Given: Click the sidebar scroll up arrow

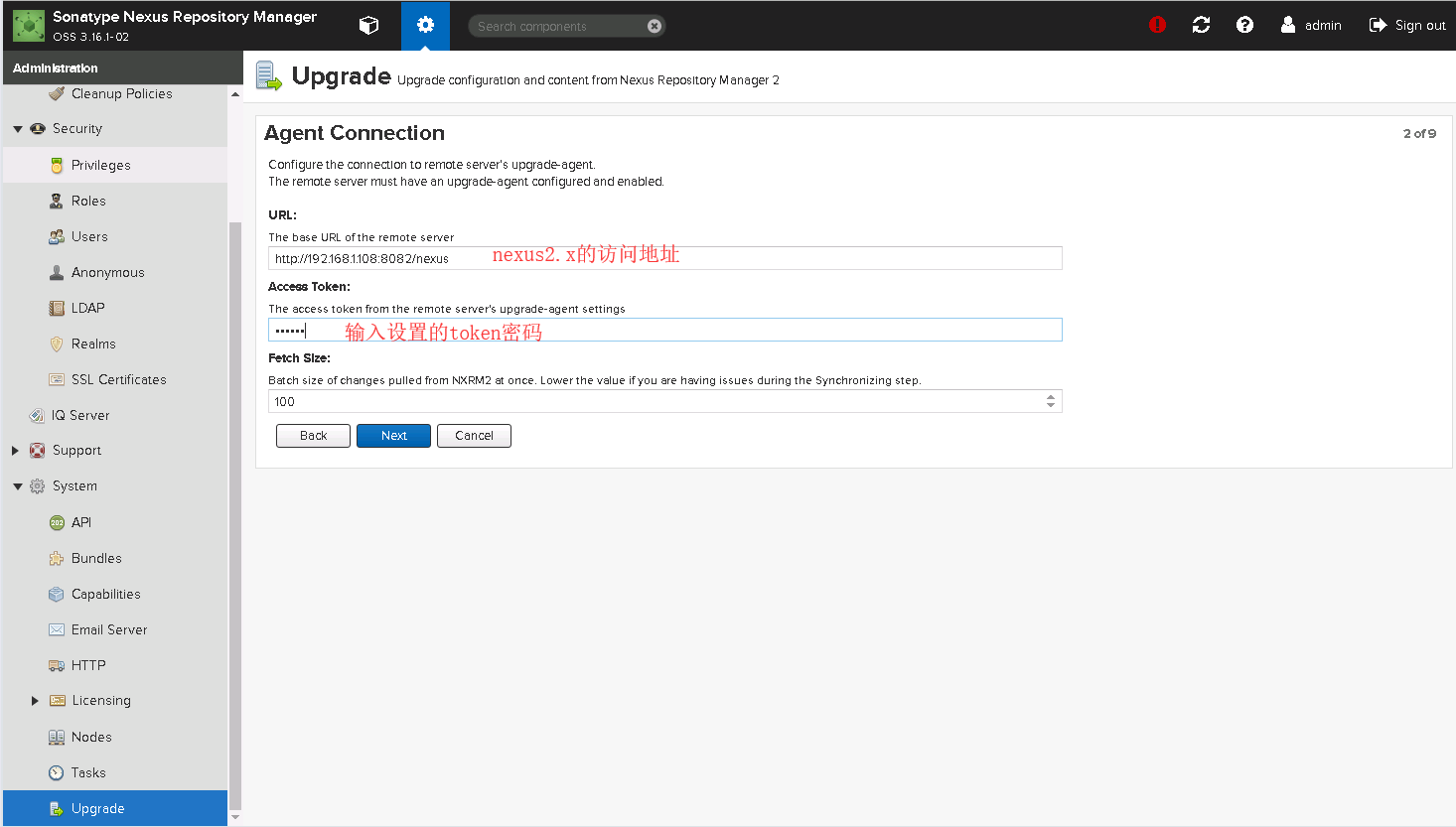Looking at the screenshot, I should point(235,94).
